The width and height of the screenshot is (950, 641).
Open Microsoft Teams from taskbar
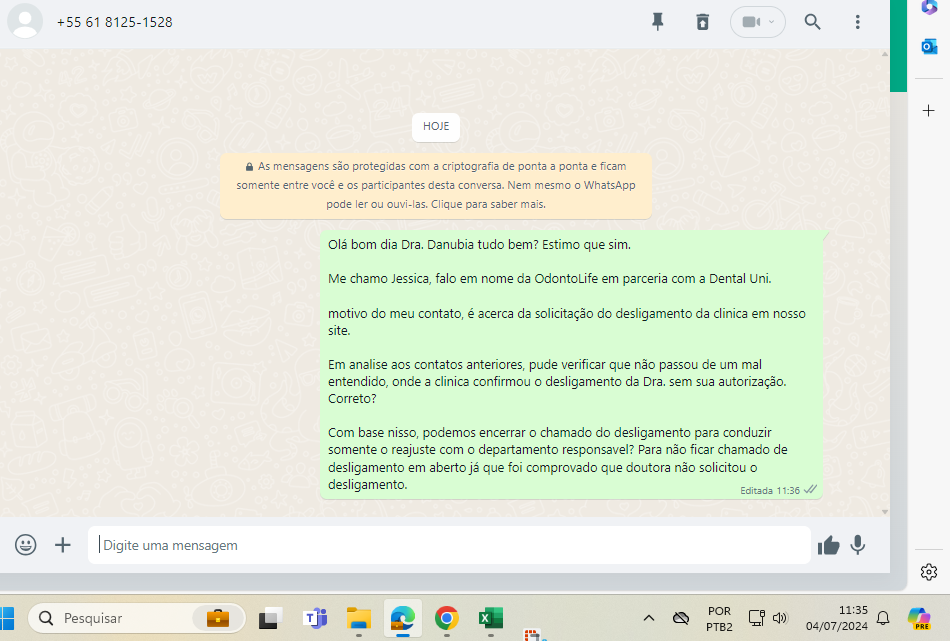pyautogui.click(x=315, y=618)
